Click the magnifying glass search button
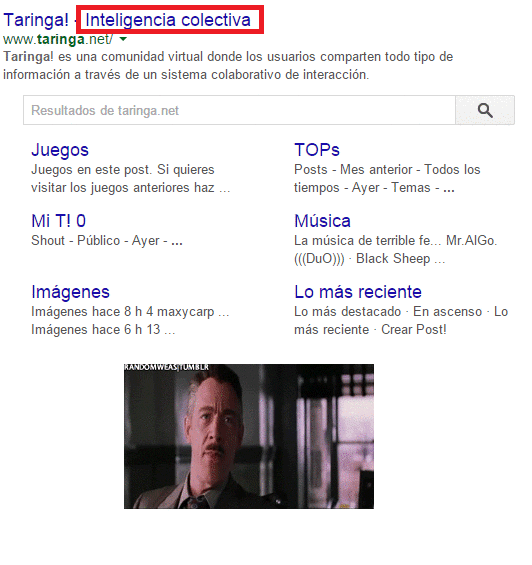This screenshot has height=565, width=532. [485, 110]
